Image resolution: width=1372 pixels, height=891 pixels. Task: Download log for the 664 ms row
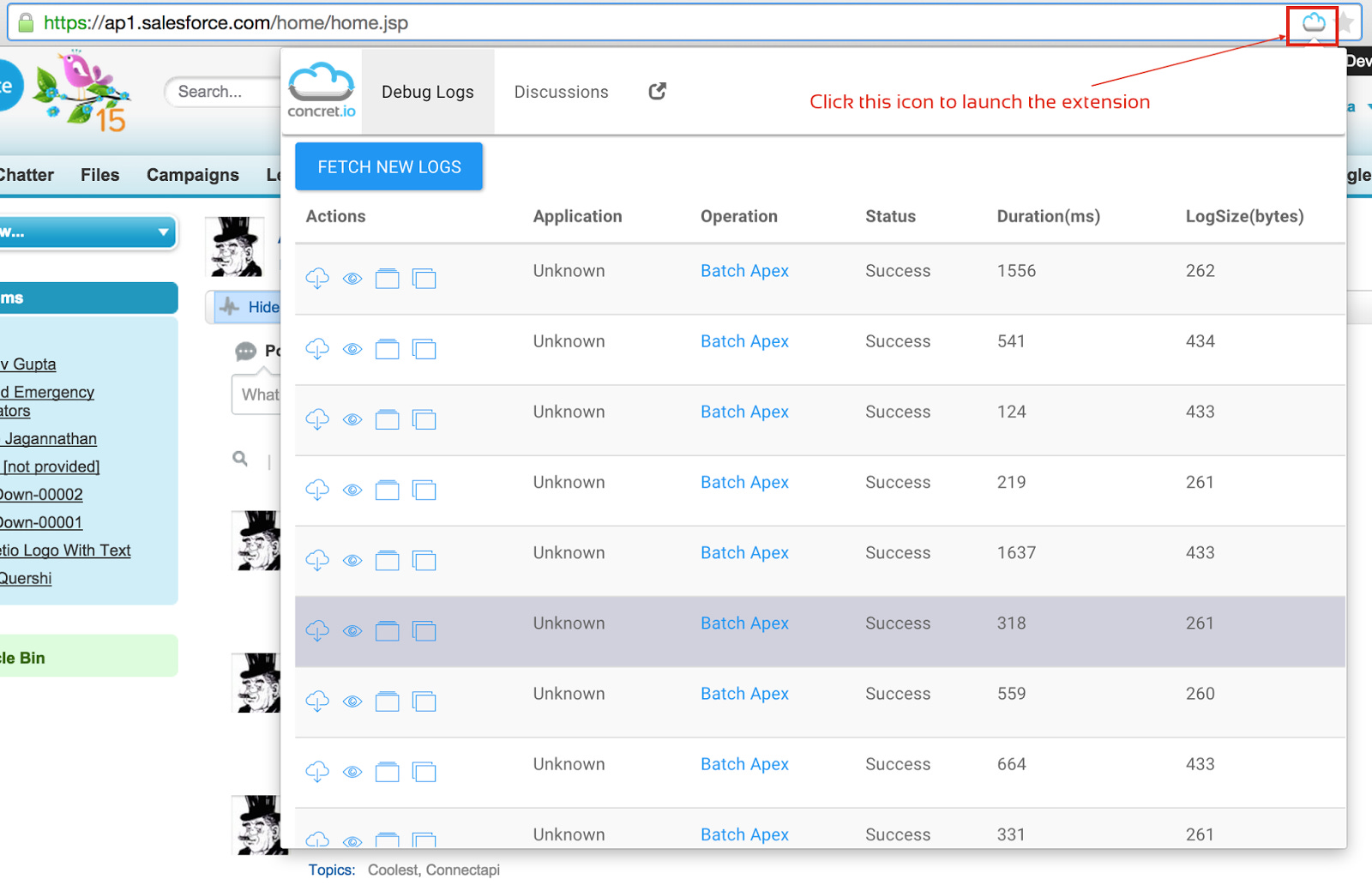(x=317, y=772)
